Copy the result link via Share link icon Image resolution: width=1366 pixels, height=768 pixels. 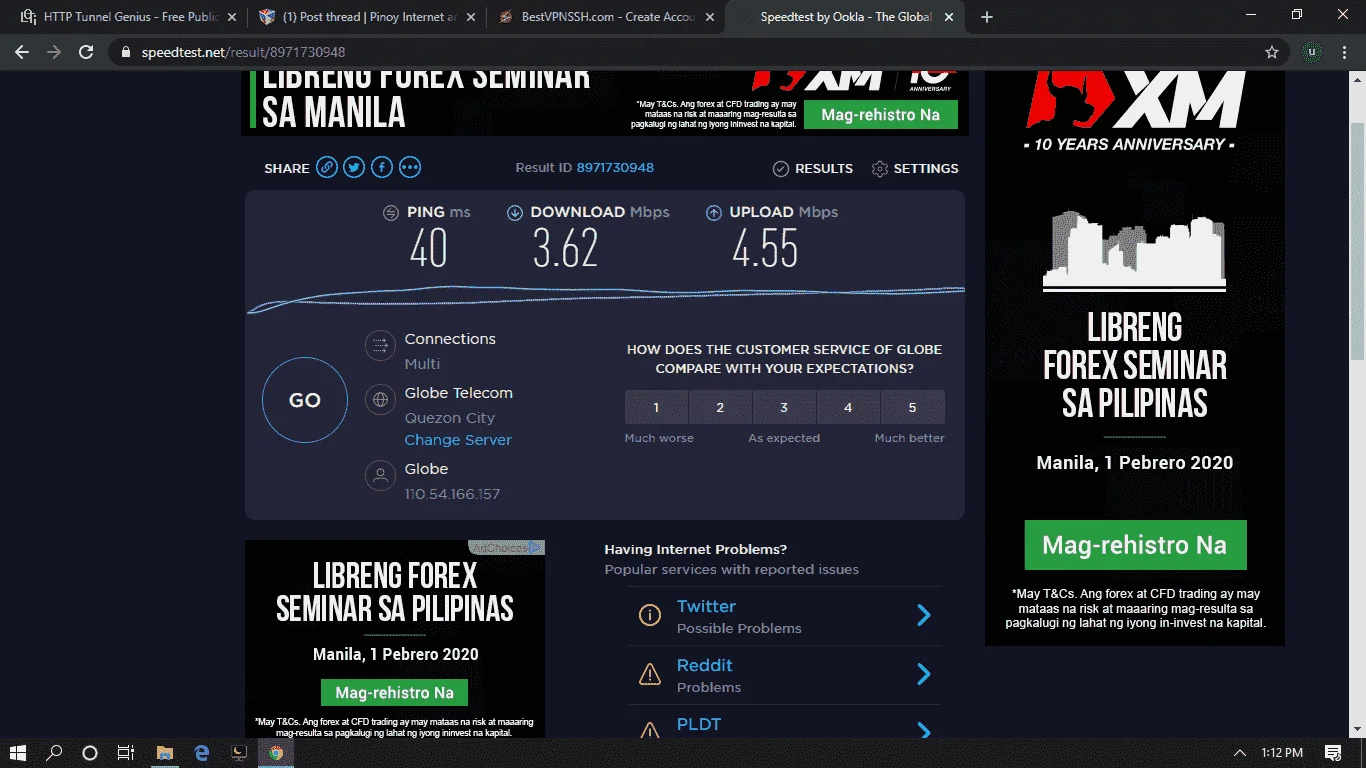pos(327,168)
